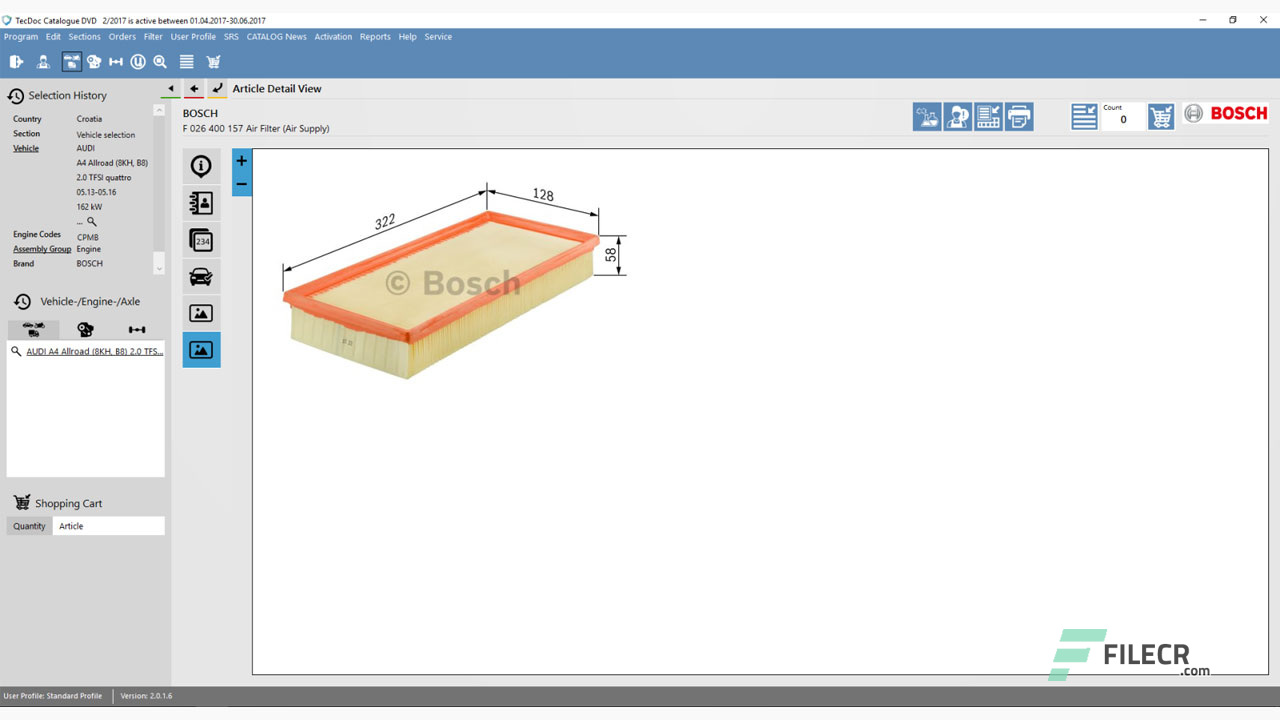Open the list toolbar icon
The height and width of the screenshot is (720, 1280).
click(186, 62)
